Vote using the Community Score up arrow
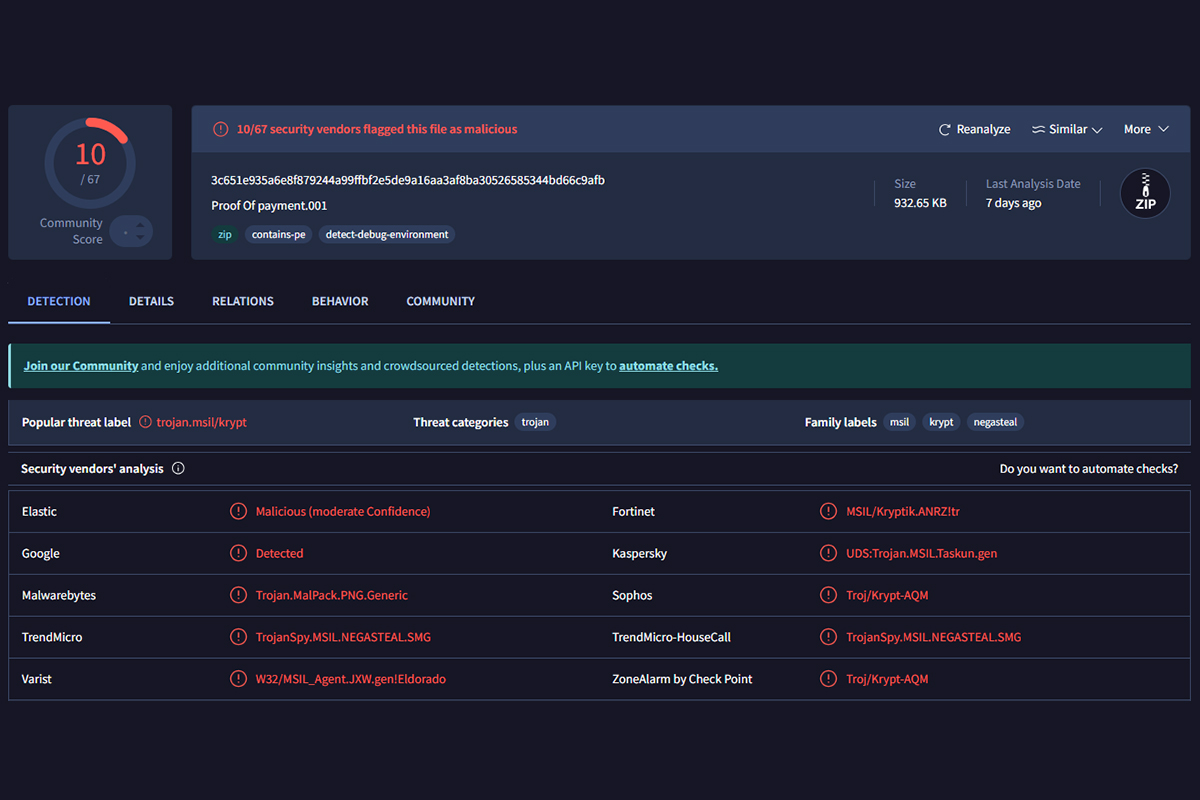 141,225
